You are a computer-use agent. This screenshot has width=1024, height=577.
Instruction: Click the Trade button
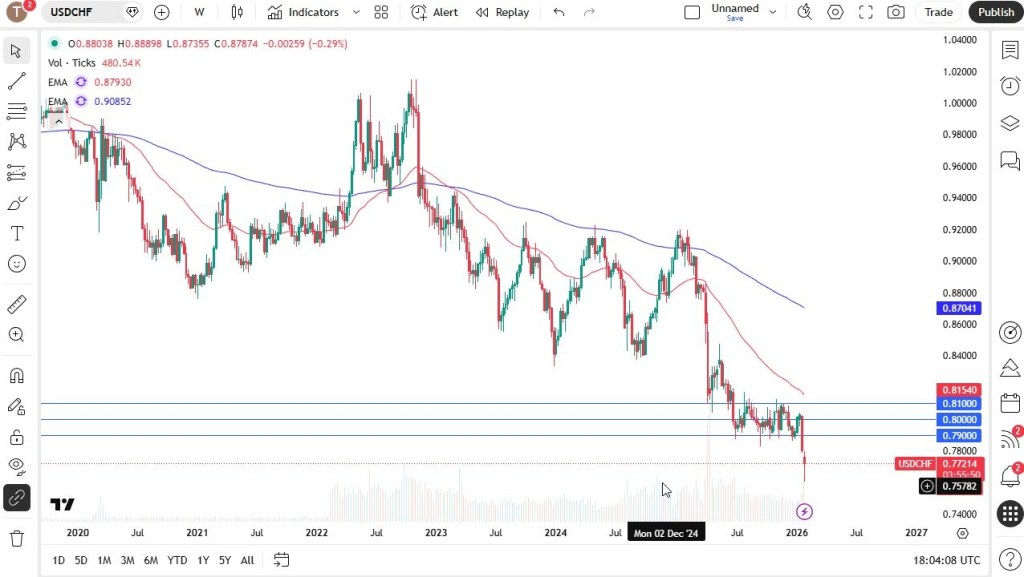point(938,12)
